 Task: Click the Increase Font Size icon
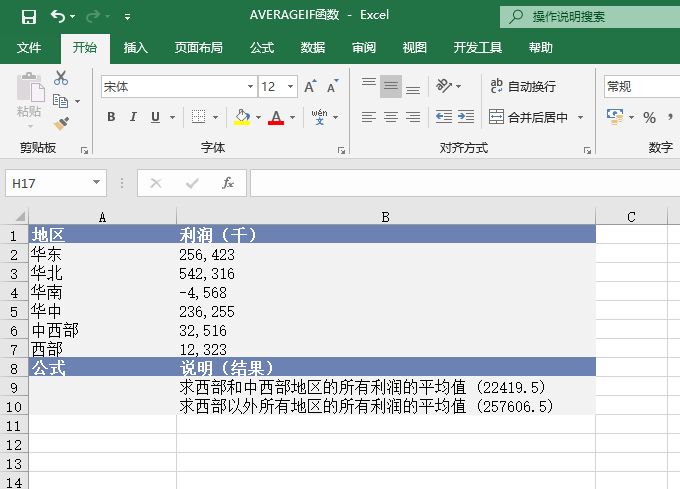coord(310,87)
